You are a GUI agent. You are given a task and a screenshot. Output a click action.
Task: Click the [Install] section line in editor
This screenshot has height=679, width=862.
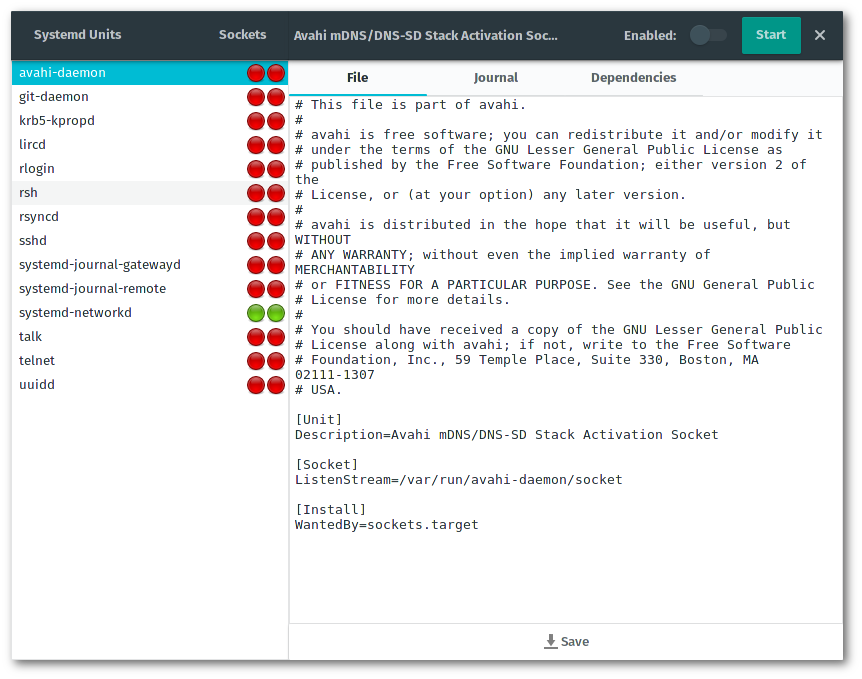(330, 510)
